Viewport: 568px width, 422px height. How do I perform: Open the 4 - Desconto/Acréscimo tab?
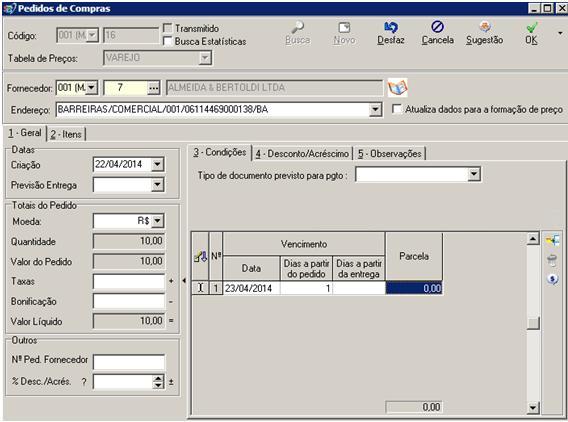pyautogui.click(x=302, y=154)
